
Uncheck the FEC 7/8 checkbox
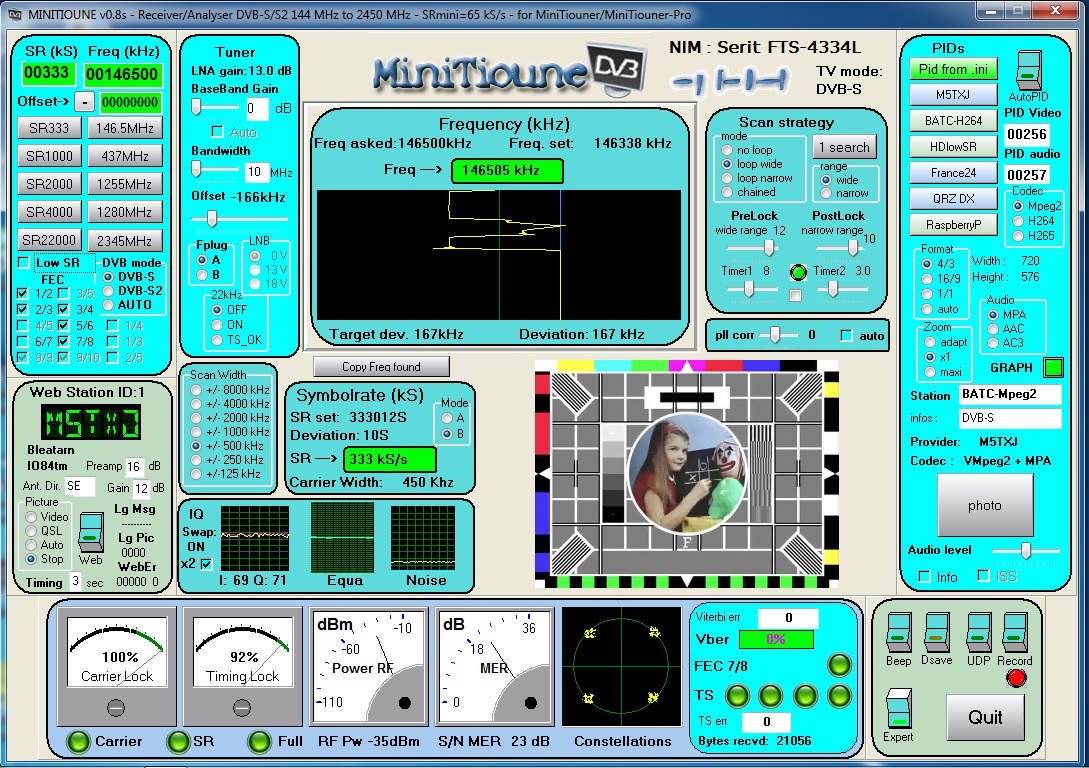pos(64,342)
